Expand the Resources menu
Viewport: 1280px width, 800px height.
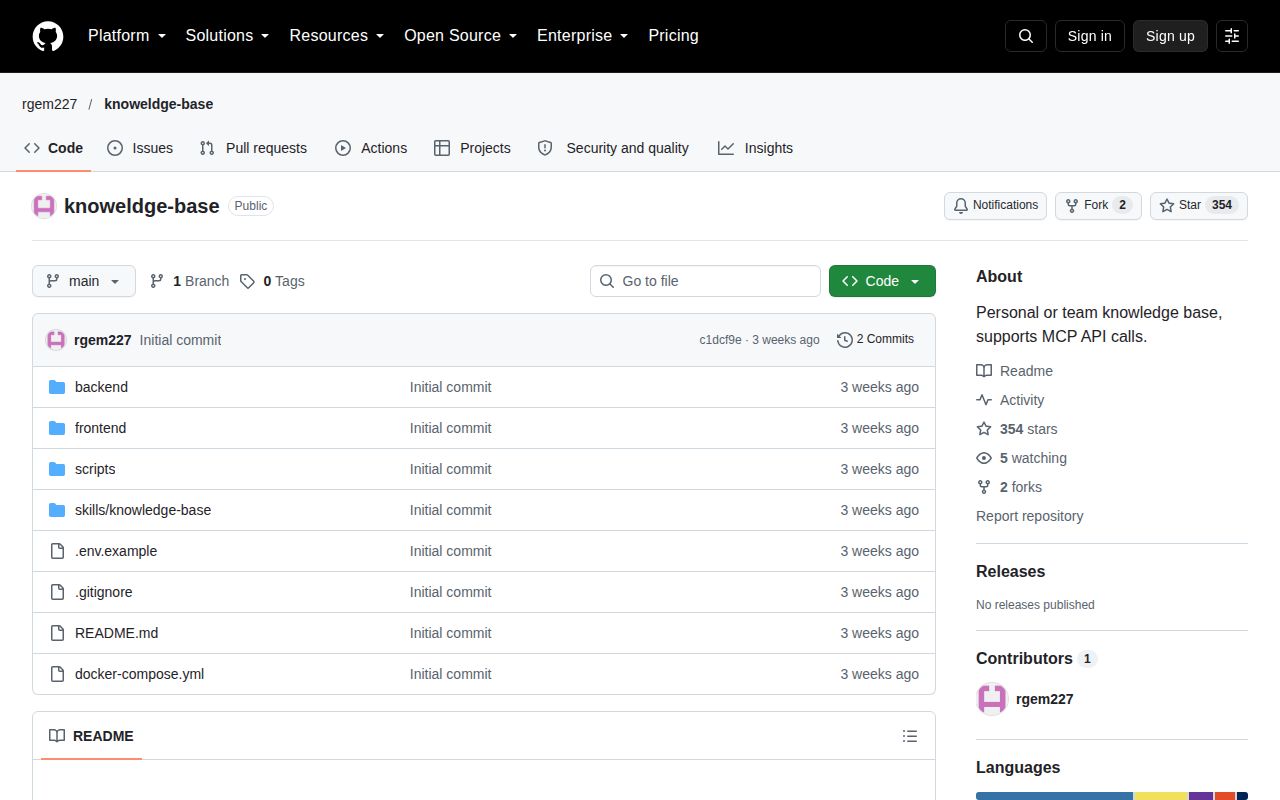coord(337,36)
